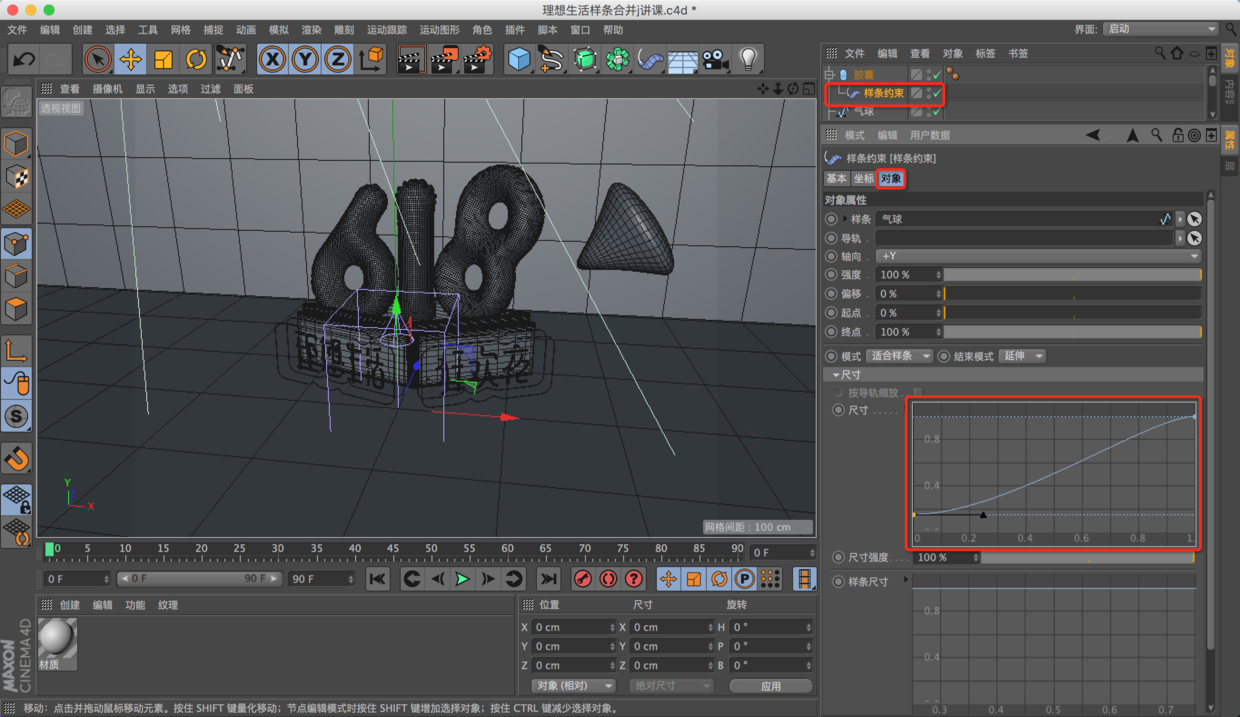Open viewport 过滤 menu

(x=210, y=89)
